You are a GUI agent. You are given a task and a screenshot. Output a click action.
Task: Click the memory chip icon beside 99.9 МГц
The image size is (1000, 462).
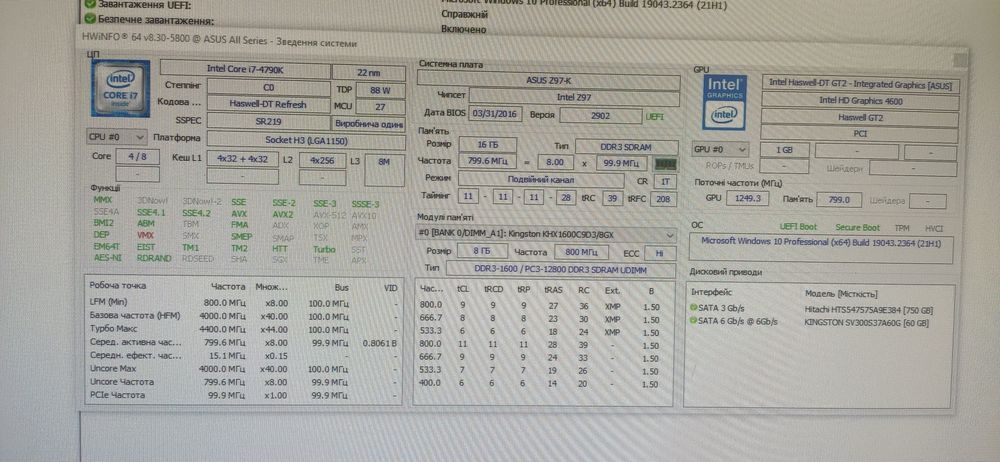[666, 163]
